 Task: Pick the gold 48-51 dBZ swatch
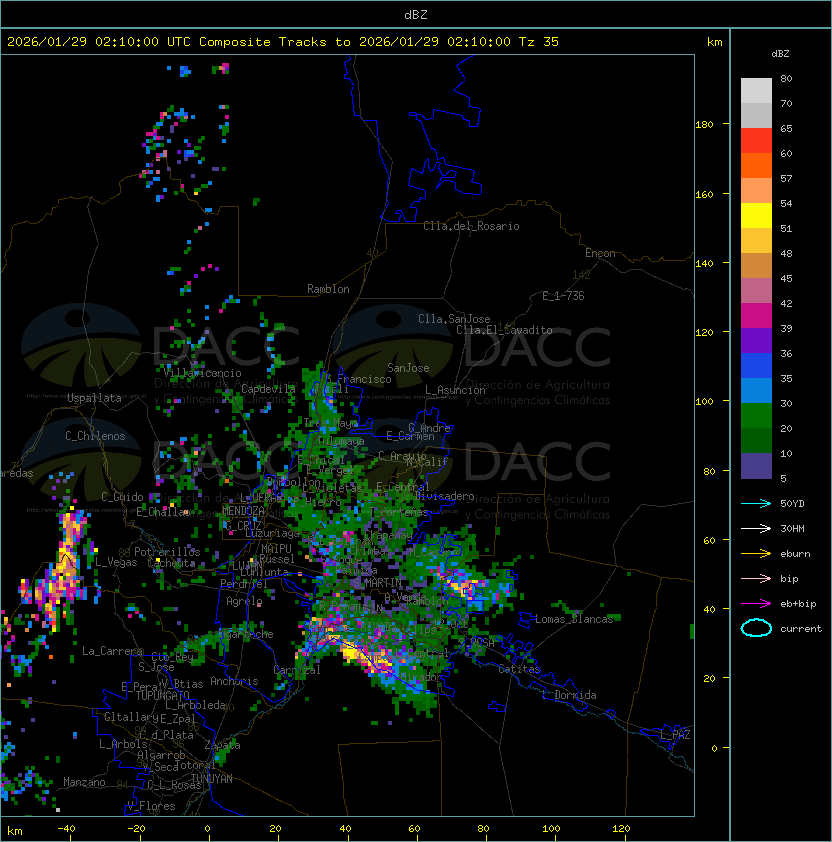click(756, 241)
